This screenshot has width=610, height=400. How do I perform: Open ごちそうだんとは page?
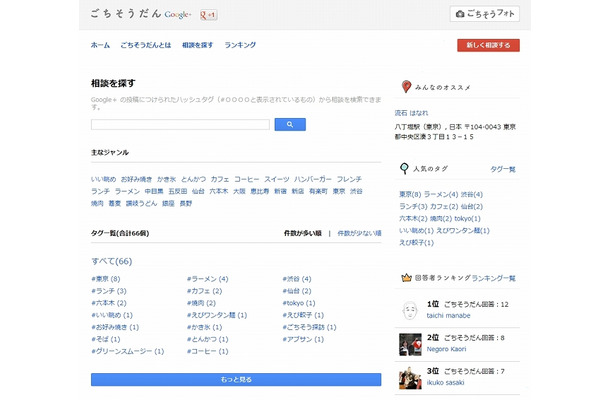point(145,45)
